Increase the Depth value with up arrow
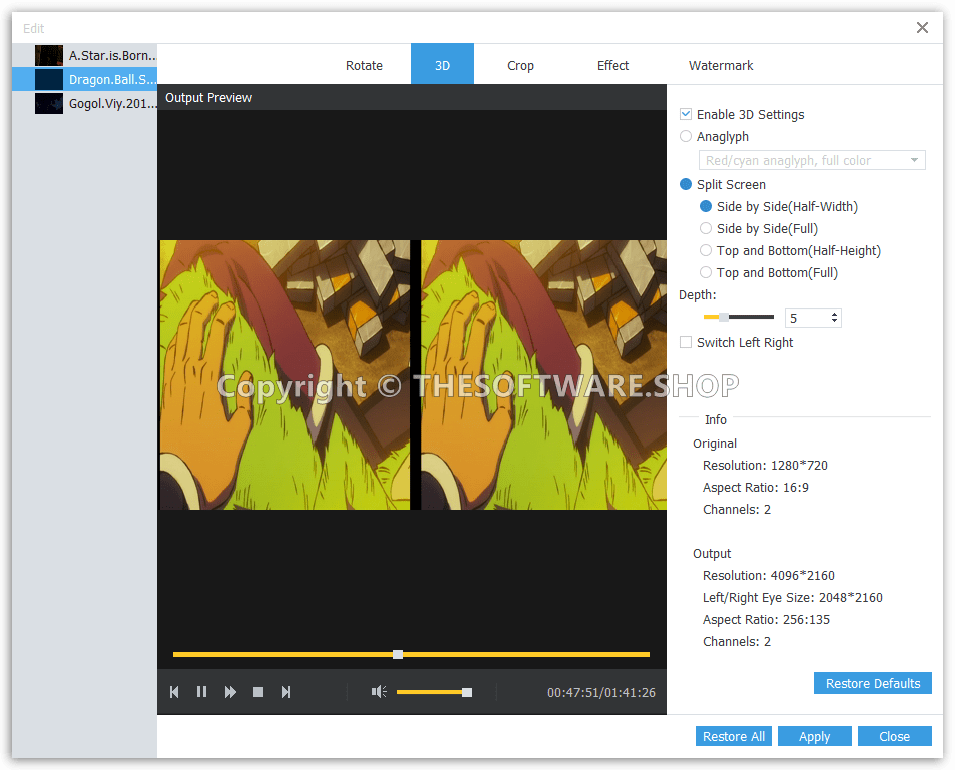Screen dimensions: 955x770 tap(834, 314)
